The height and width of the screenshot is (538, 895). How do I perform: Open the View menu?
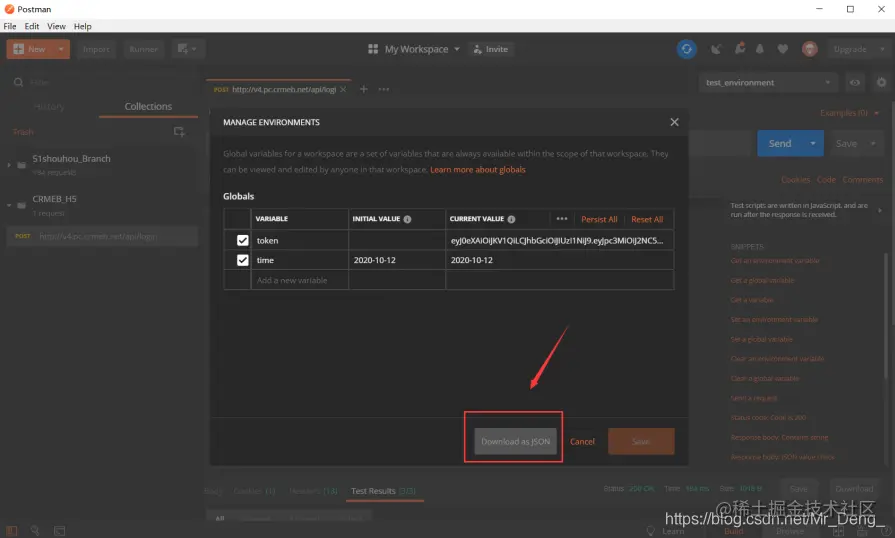coord(56,26)
